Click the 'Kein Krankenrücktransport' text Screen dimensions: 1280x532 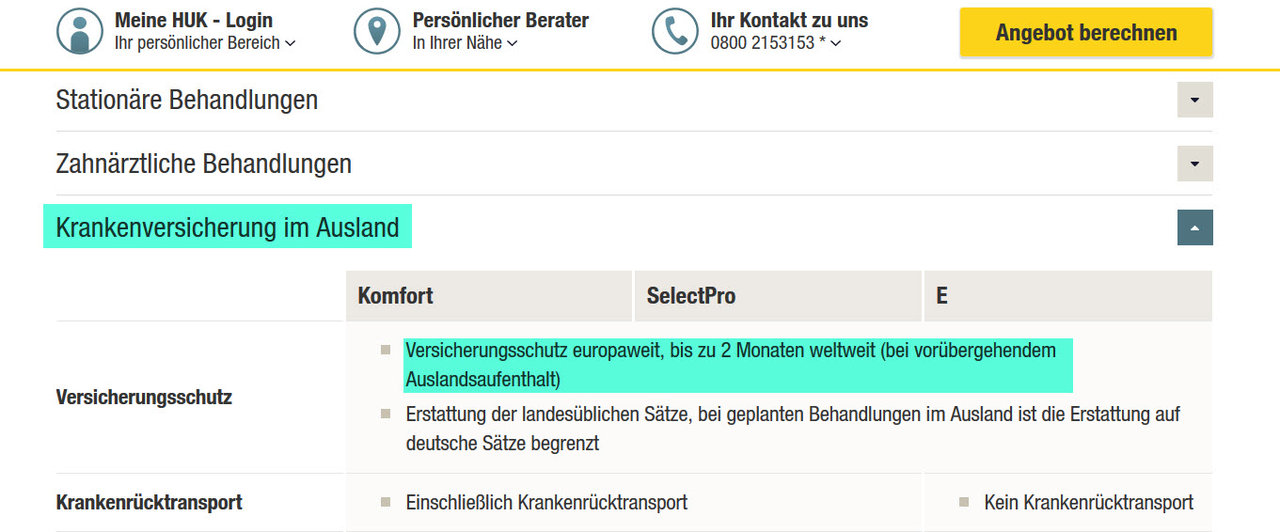(x=1088, y=502)
